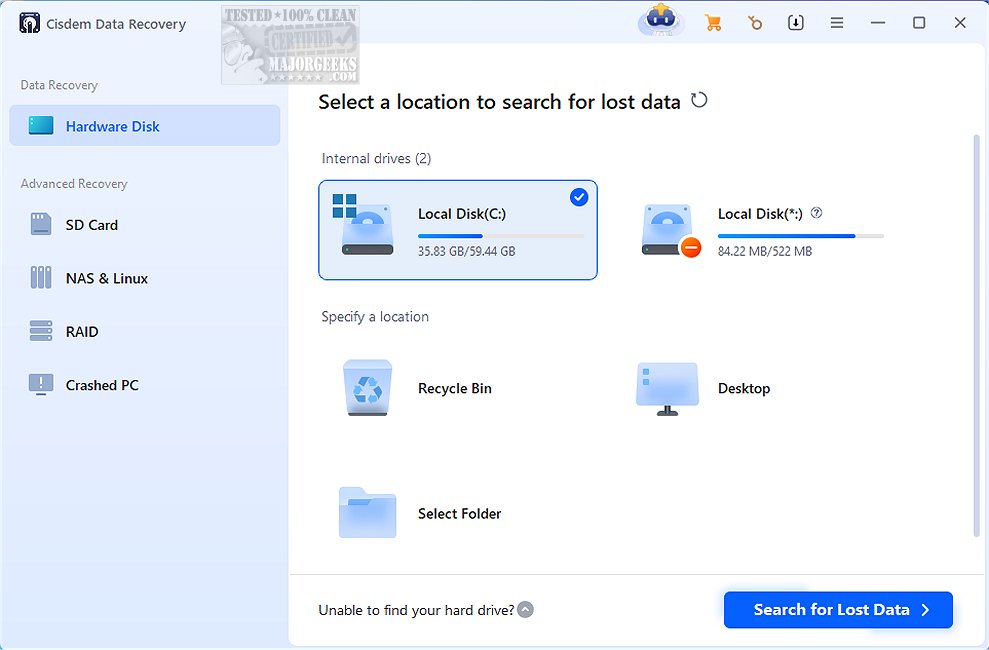The image size is (989, 650).
Task: Open the Select Folder icon
Action: pyautogui.click(x=368, y=513)
